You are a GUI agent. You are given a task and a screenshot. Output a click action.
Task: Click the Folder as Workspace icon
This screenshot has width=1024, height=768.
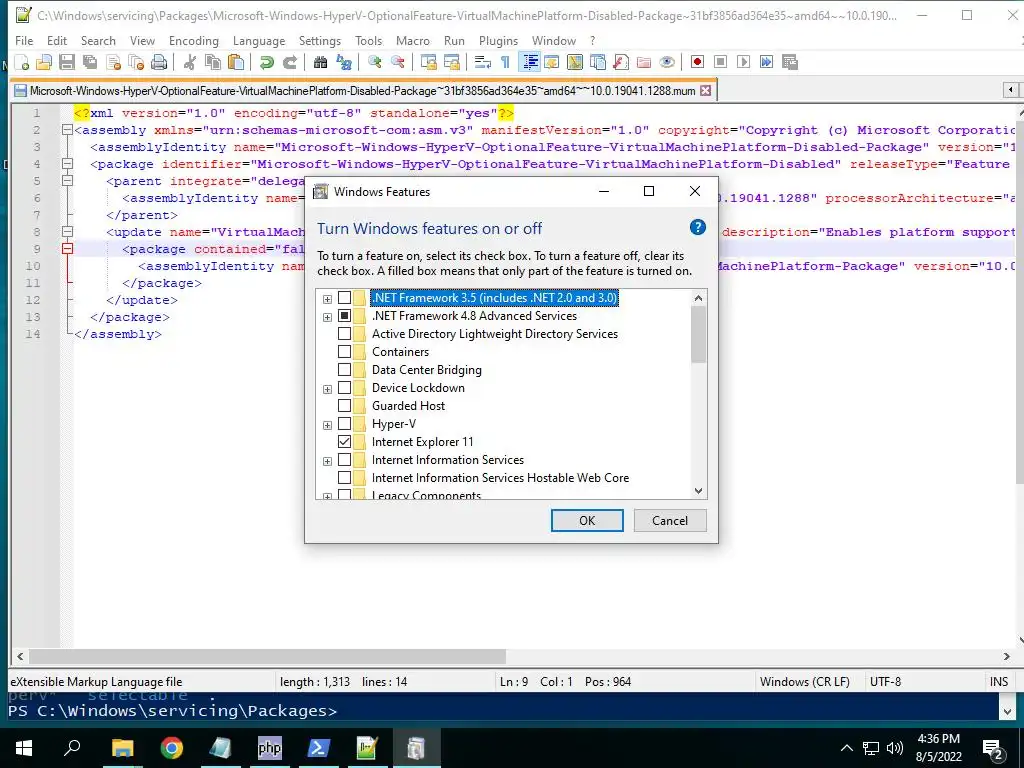click(644, 62)
